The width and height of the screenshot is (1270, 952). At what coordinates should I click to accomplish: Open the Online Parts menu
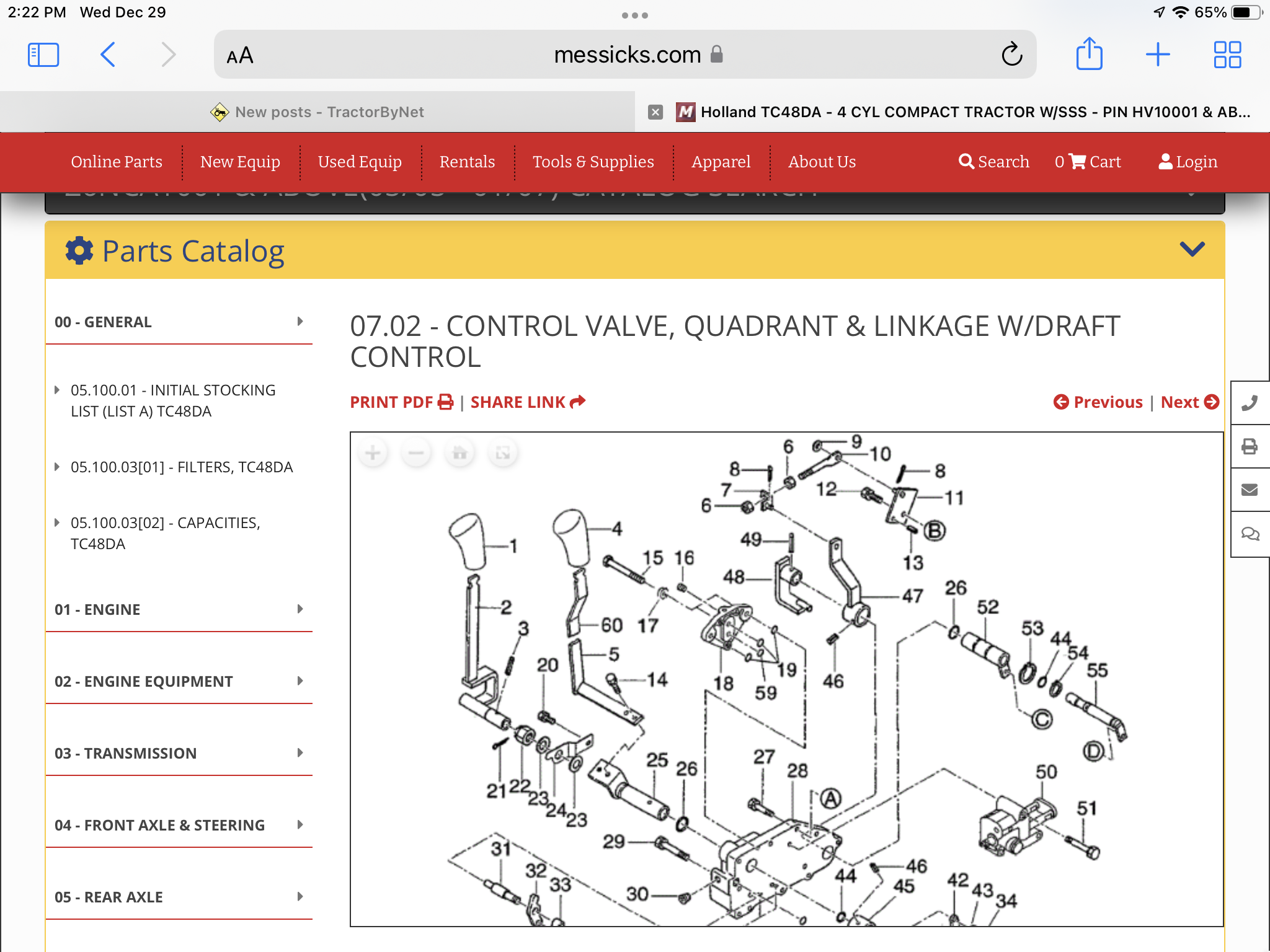click(117, 162)
